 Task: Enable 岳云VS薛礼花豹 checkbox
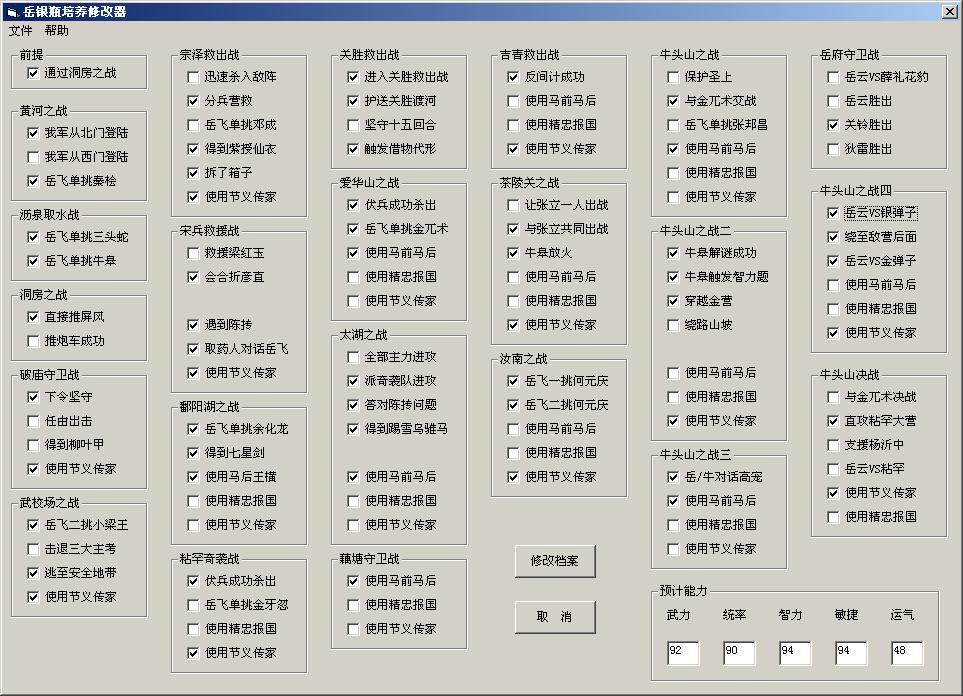833,77
